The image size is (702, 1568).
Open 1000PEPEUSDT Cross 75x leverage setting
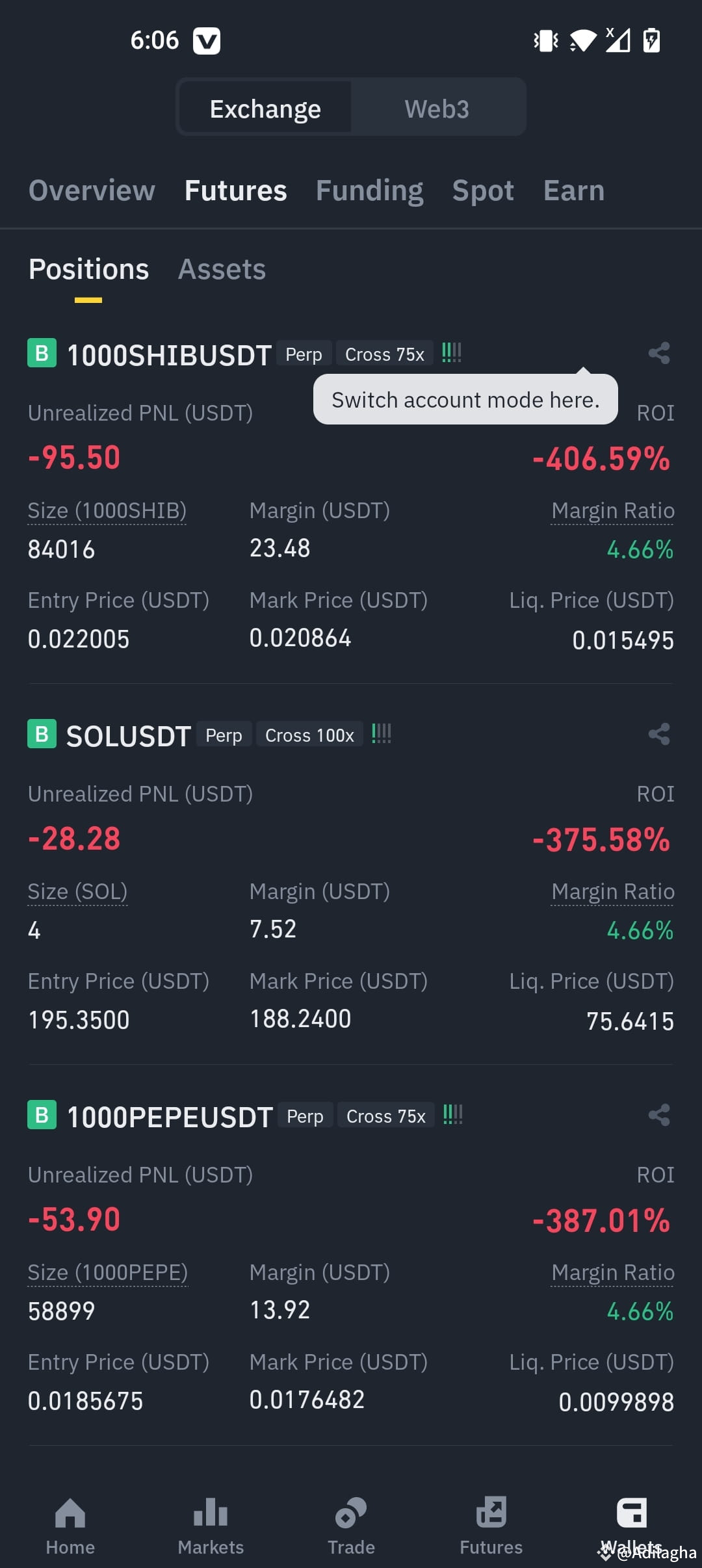click(386, 1116)
